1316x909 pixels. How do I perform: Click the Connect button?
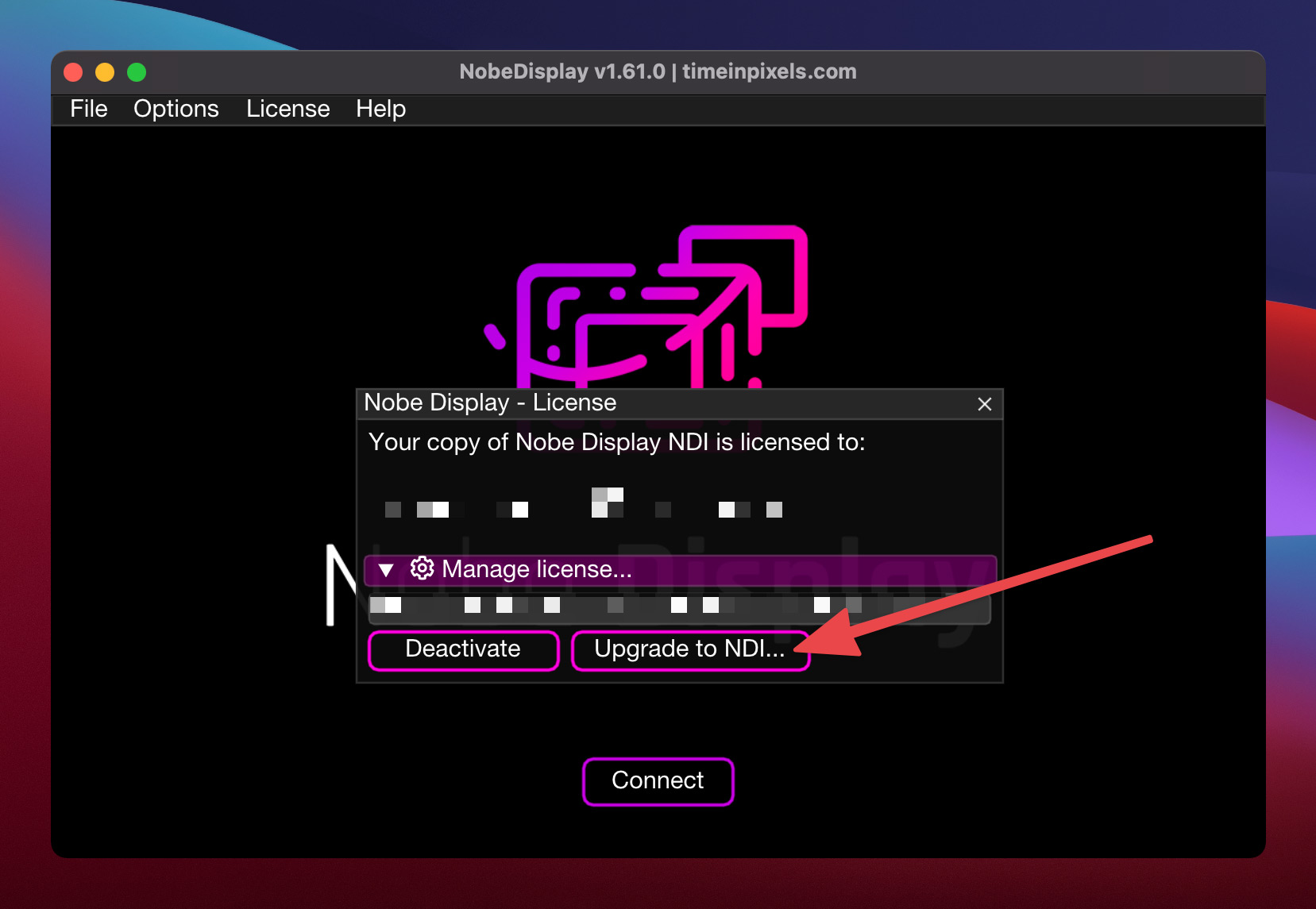pos(658,781)
